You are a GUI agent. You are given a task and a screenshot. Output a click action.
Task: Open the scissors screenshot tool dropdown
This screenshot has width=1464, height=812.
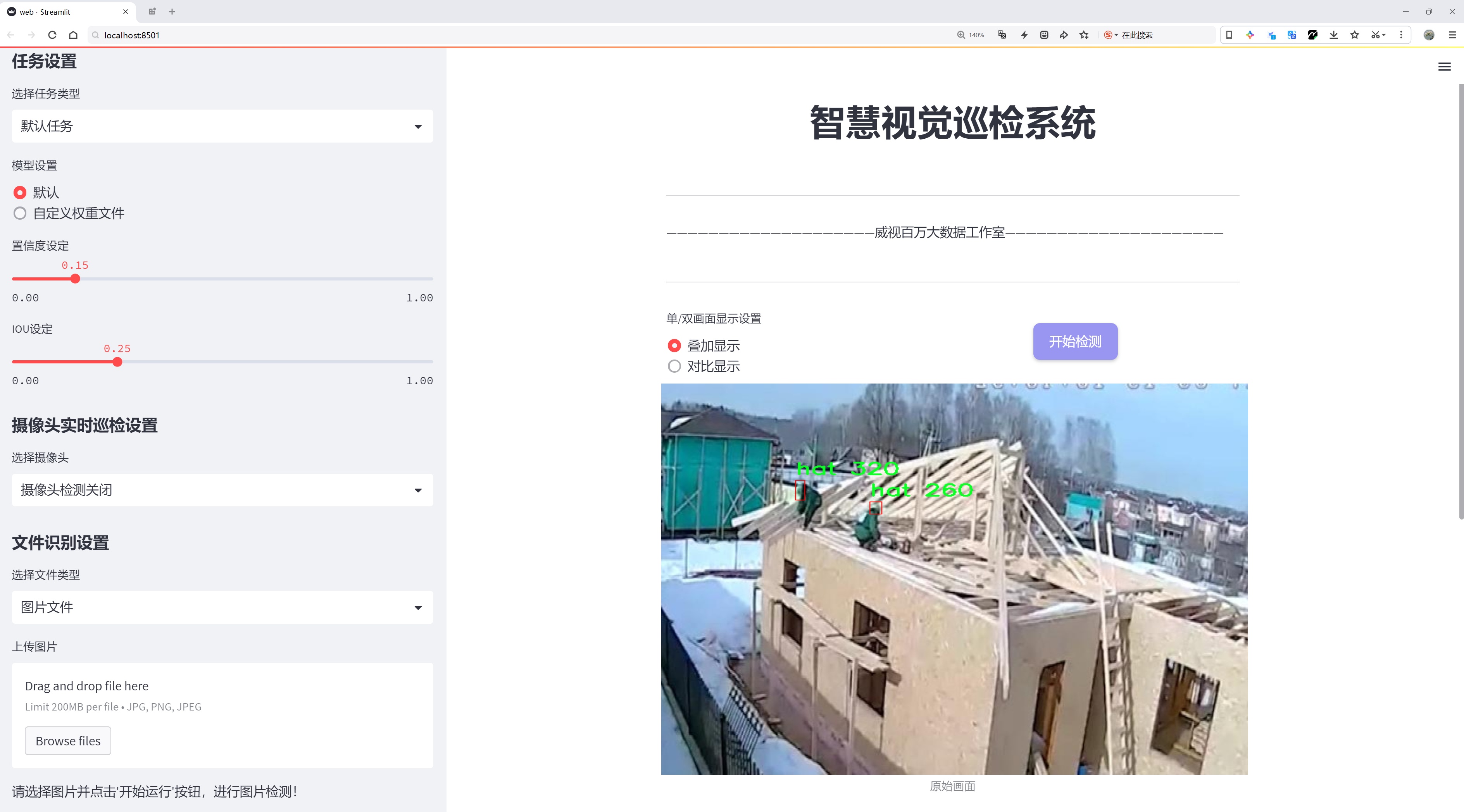[1378, 34]
